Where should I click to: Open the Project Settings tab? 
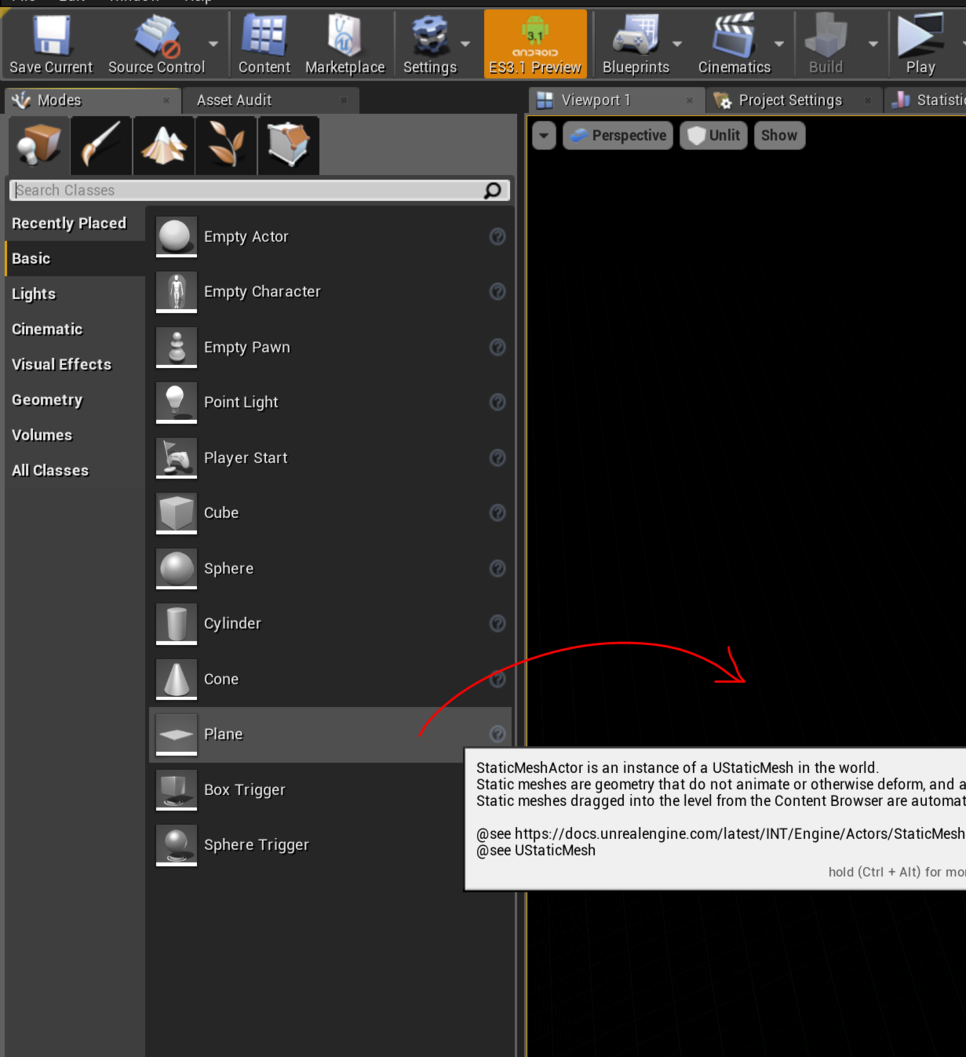(x=794, y=100)
